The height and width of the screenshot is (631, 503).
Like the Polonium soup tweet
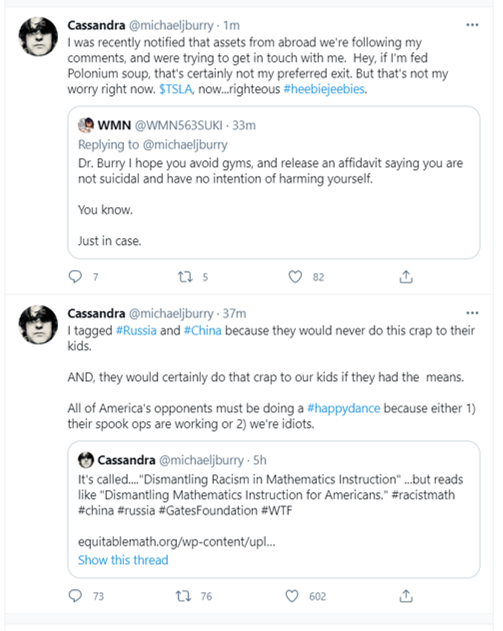pyautogui.click(x=295, y=277)
